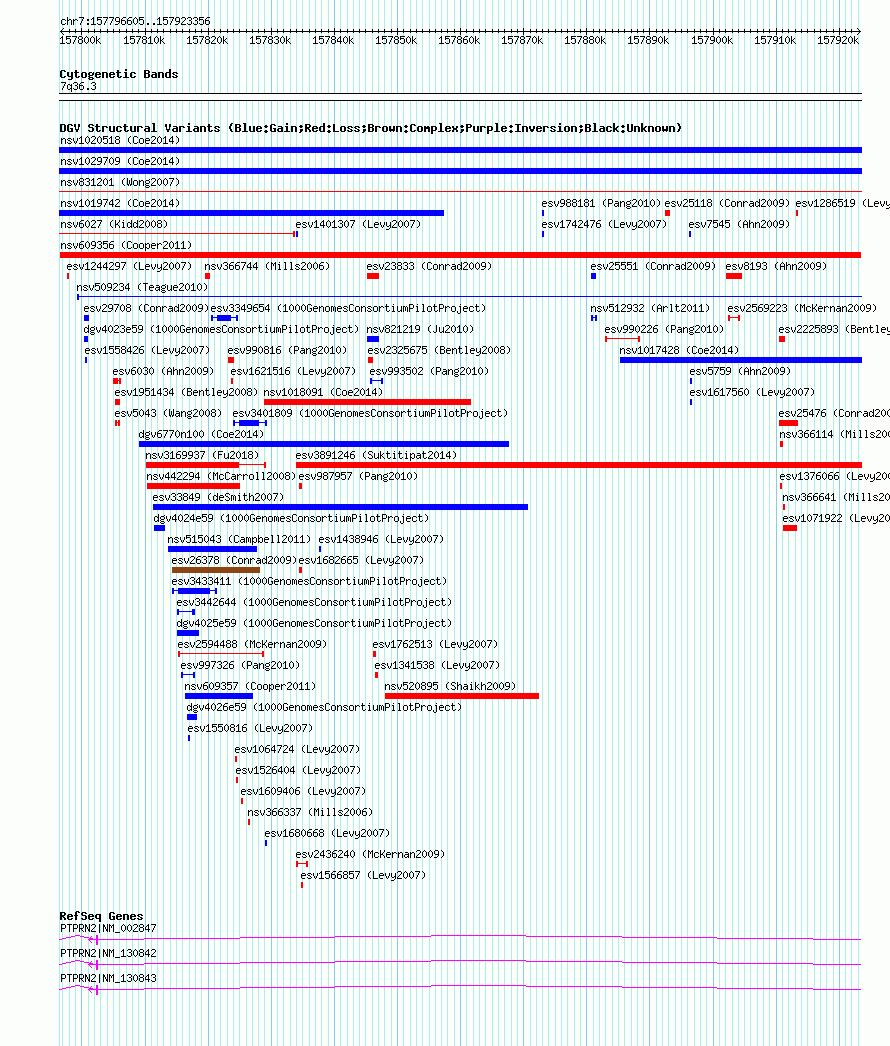Select nsv1018091 (Coe2014) red bar
Viewport: 890px width, 1046px height.
[368, 402]
